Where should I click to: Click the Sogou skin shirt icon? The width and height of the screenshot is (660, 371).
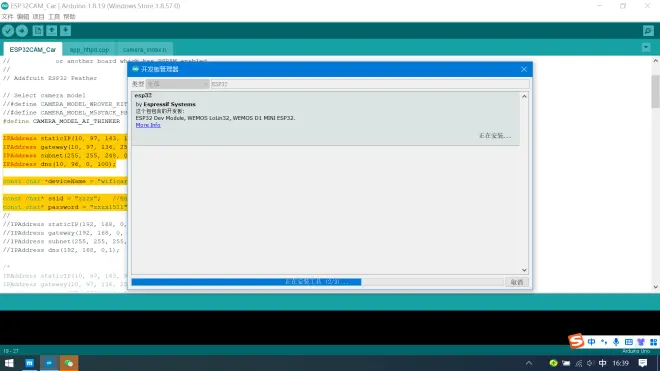(x=641, y=342)
